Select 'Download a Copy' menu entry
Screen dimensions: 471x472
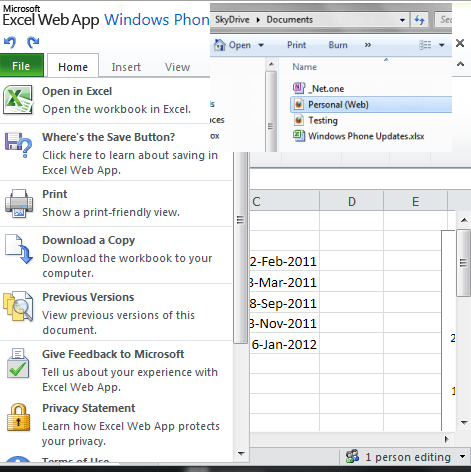[x=89, y=240]
